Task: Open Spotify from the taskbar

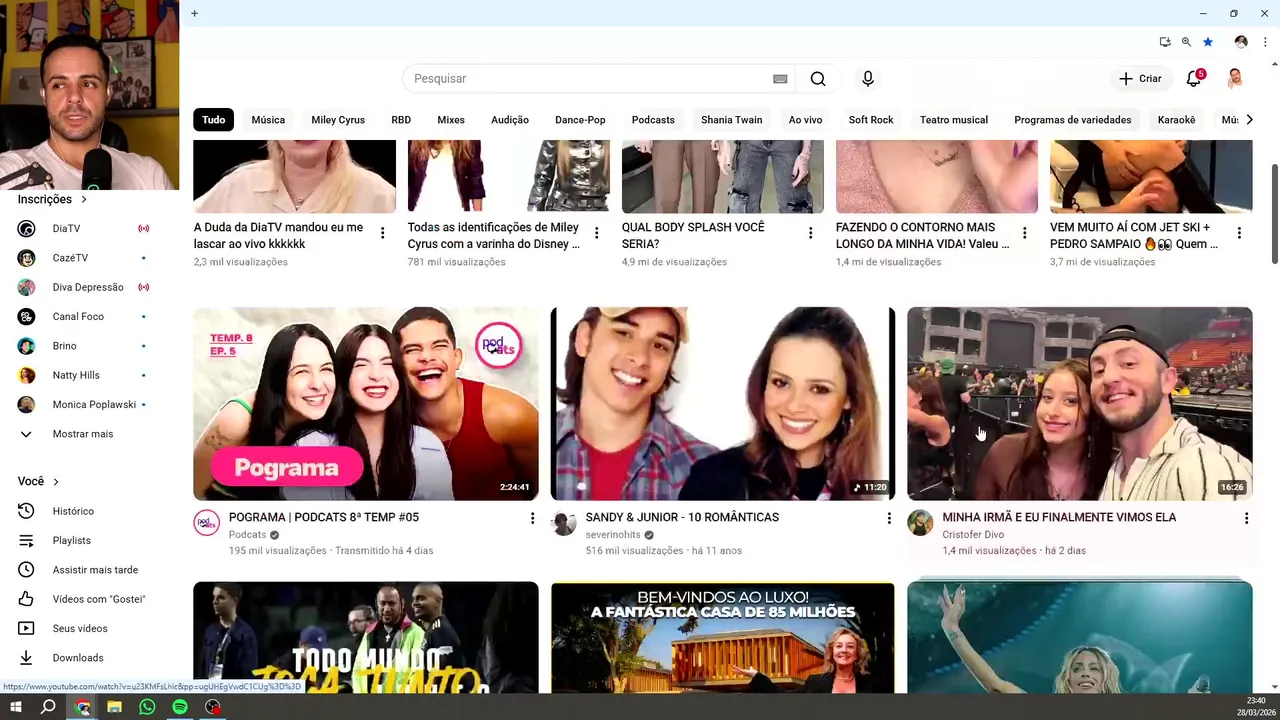Action: click(x=180, y=707)
